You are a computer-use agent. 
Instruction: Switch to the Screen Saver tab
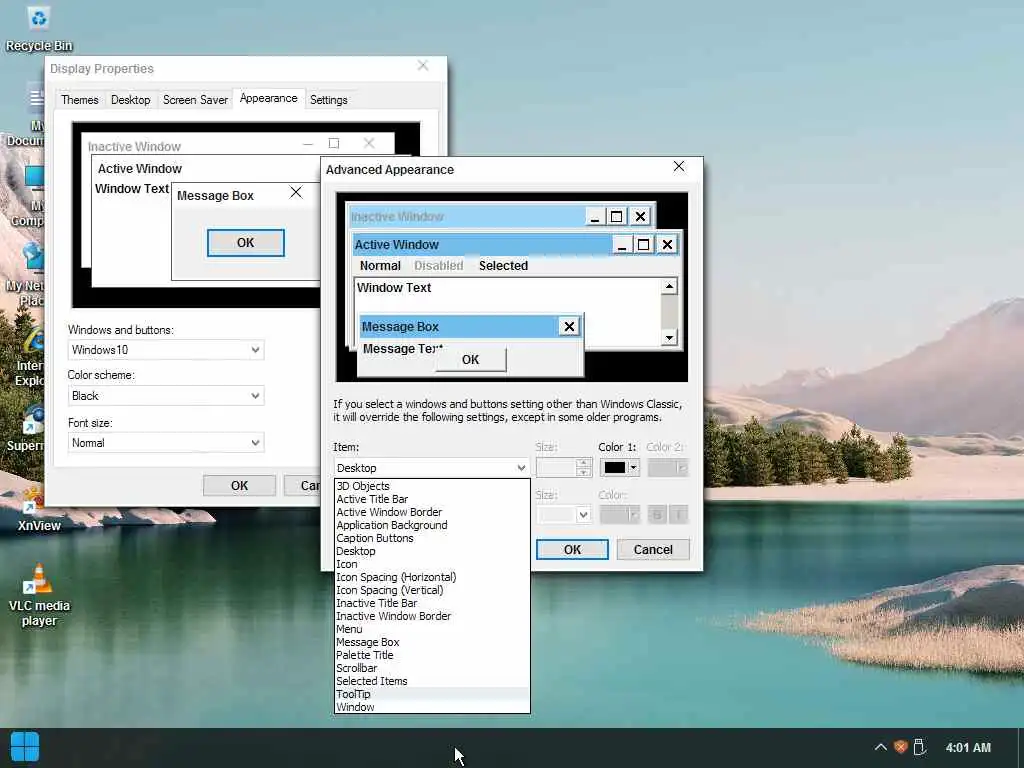pyautogui.click(x=195, y=100)
